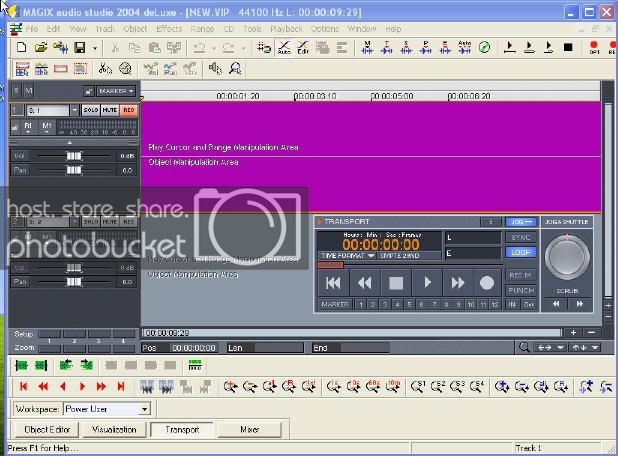618x456 pixels.
Task: Toggle LOOP in Transport panel
Action: (x=521, y=252)
